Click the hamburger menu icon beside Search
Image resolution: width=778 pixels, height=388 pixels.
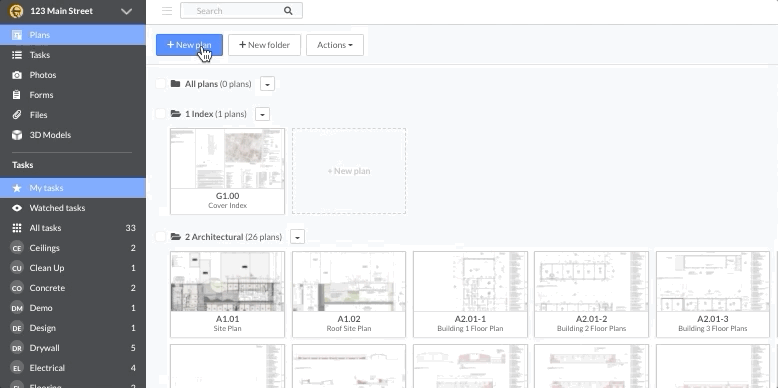click(x=167, y=11)
